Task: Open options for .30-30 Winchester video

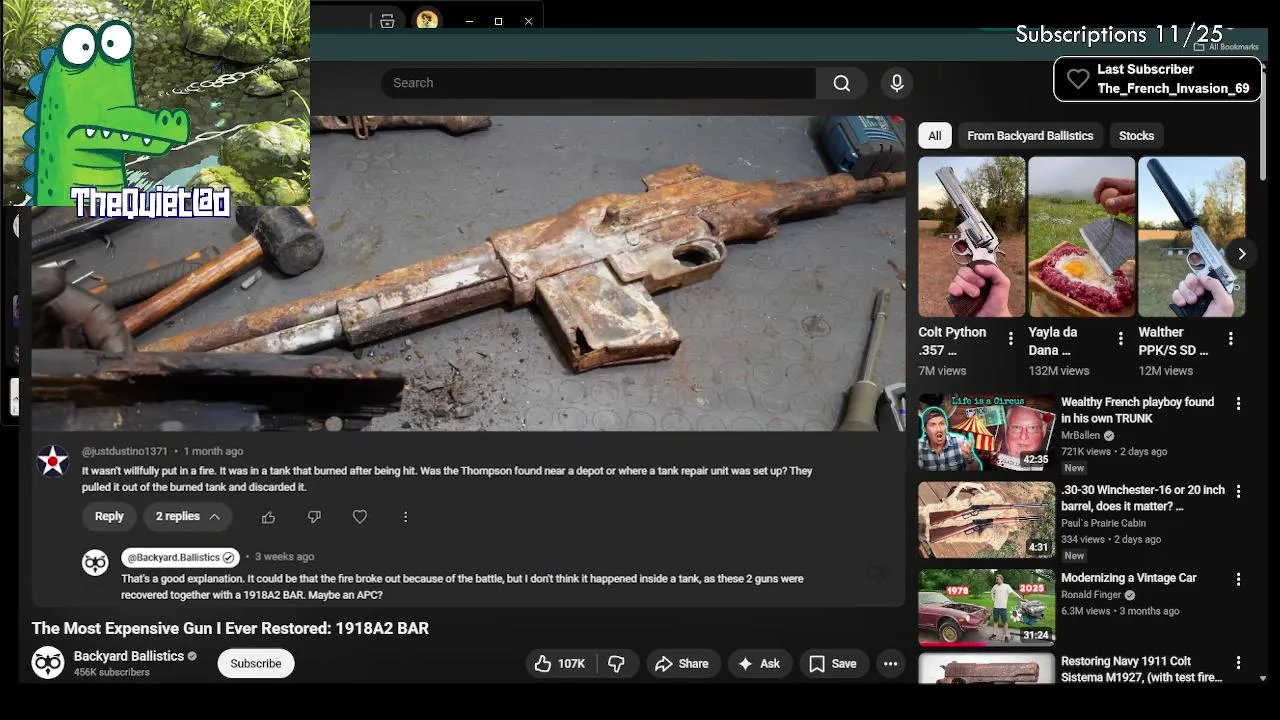Action: [1238, 492]
